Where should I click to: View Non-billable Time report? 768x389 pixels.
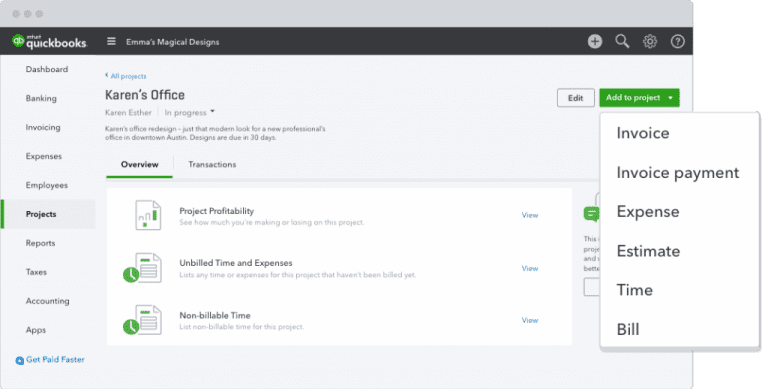coord(530,320)
